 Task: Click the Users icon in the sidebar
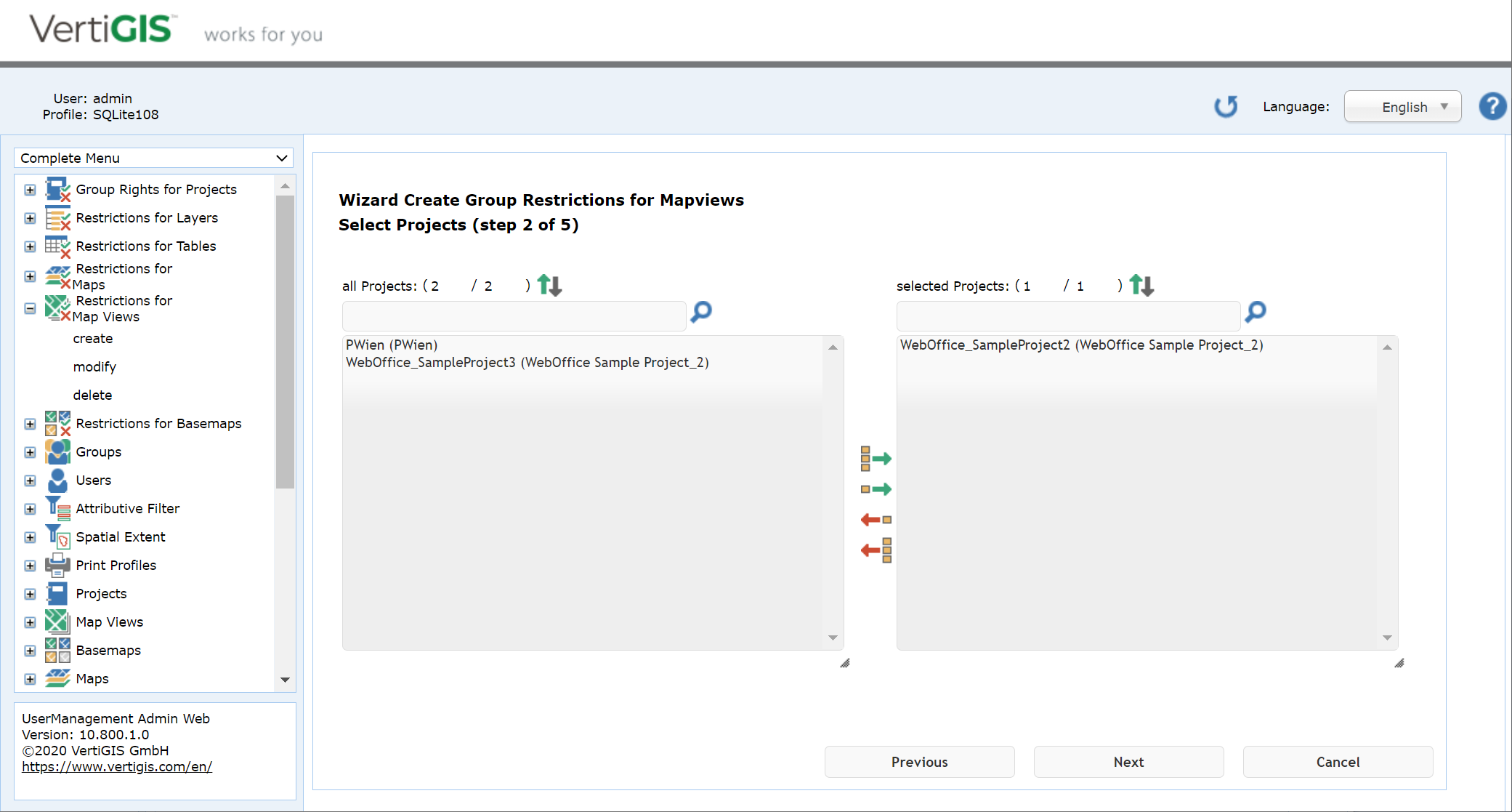click(x=57, y=480)
